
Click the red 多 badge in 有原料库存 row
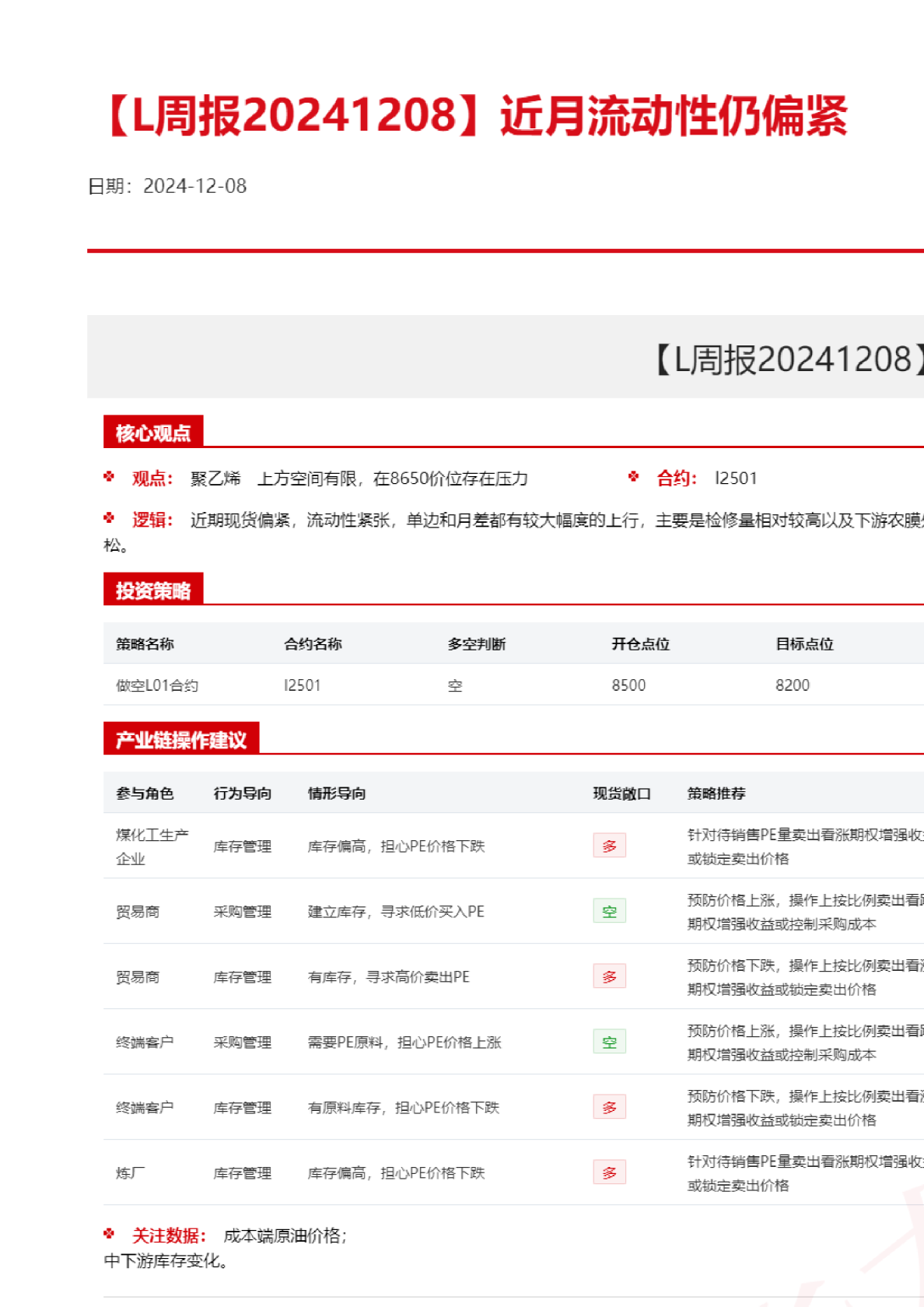point(609,1107)
